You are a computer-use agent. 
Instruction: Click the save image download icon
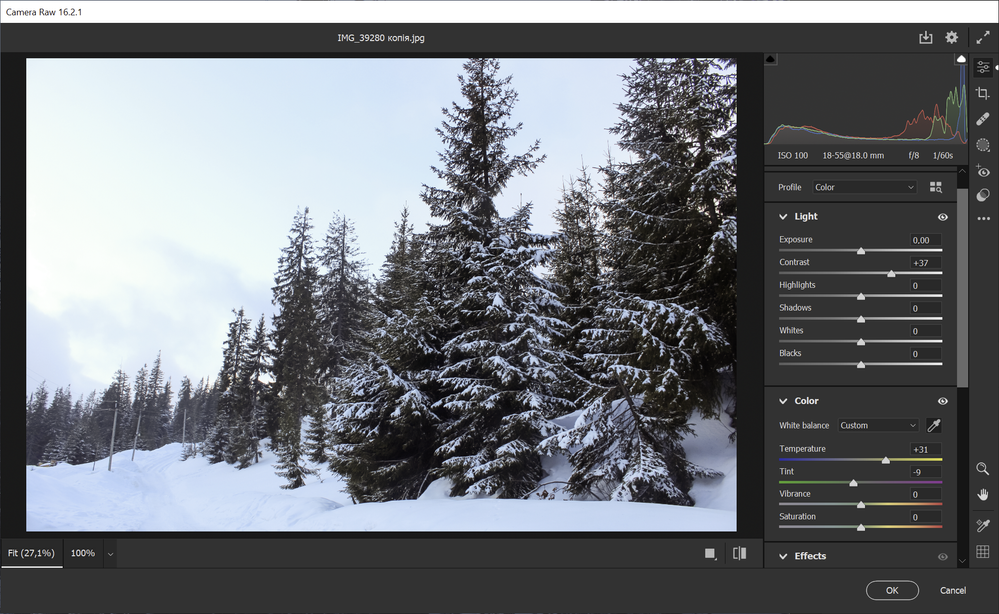coord(926,38)
